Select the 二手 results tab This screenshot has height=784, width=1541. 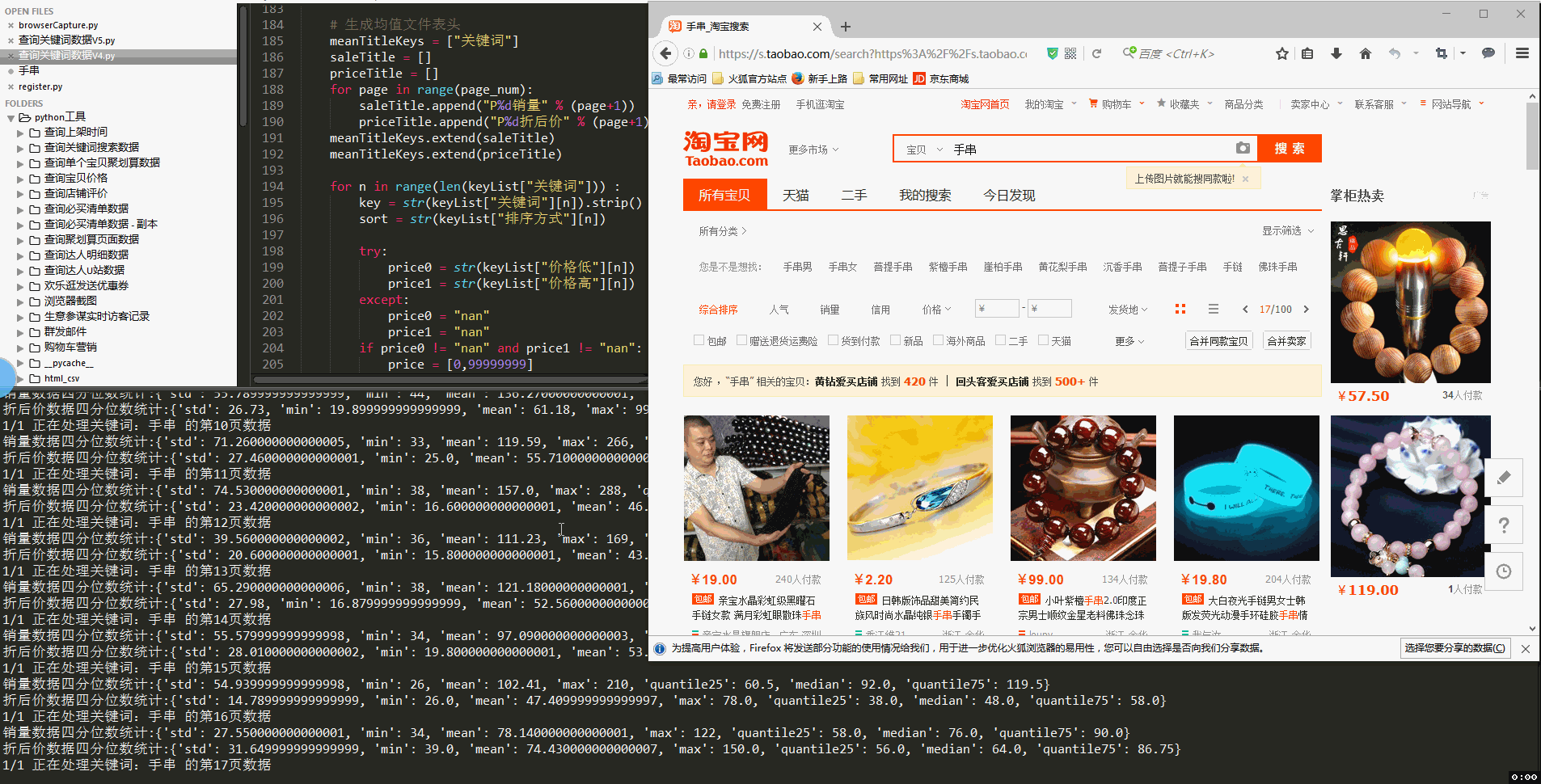pyautogui.click(x=854, y=196)
